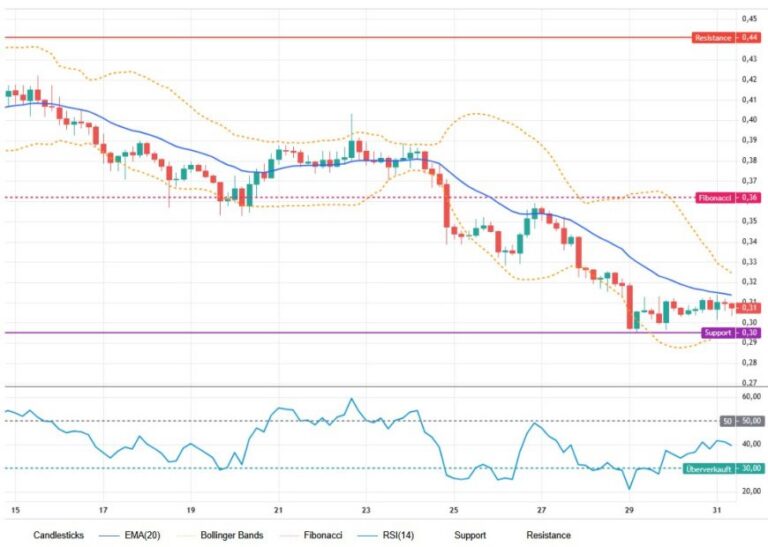Click the 40,00 RSI axis label
The image size is (768, 547).
coord(751,444)
